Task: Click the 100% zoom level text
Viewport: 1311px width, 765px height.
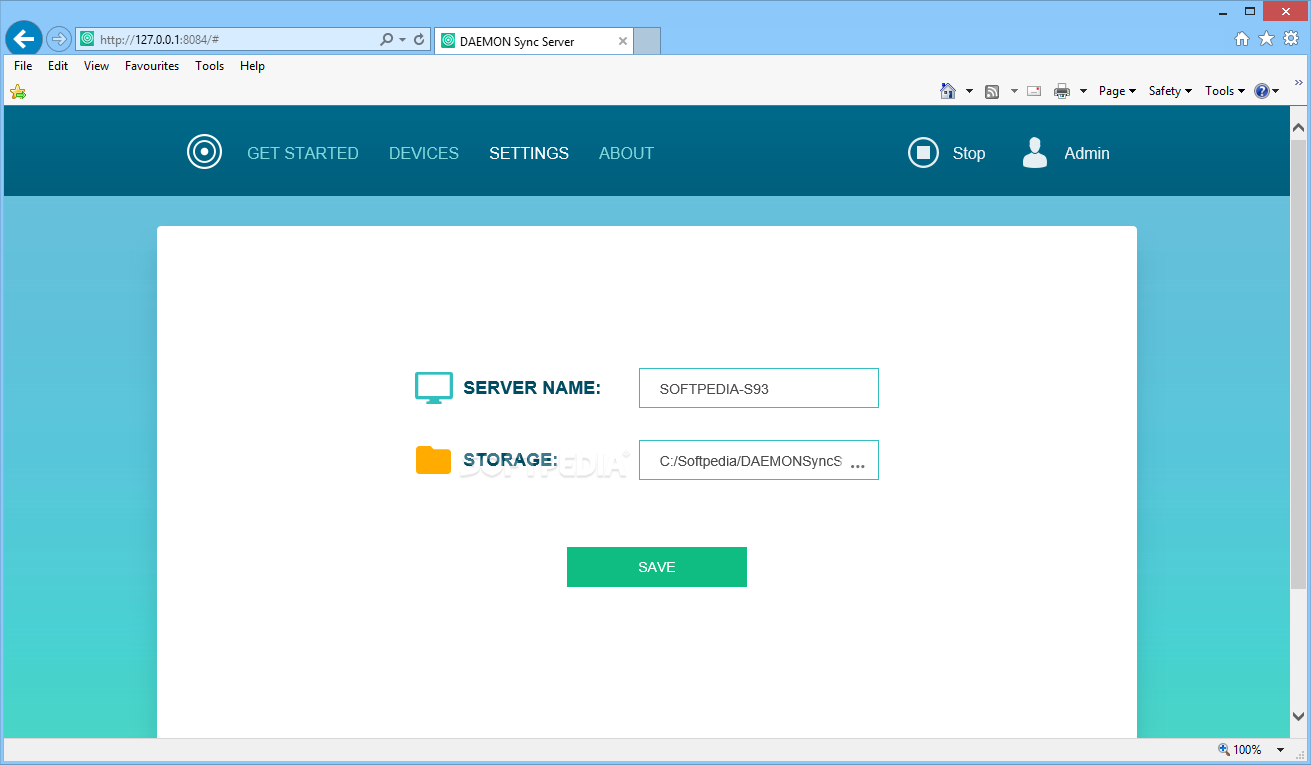Action: coord(1247,750)
